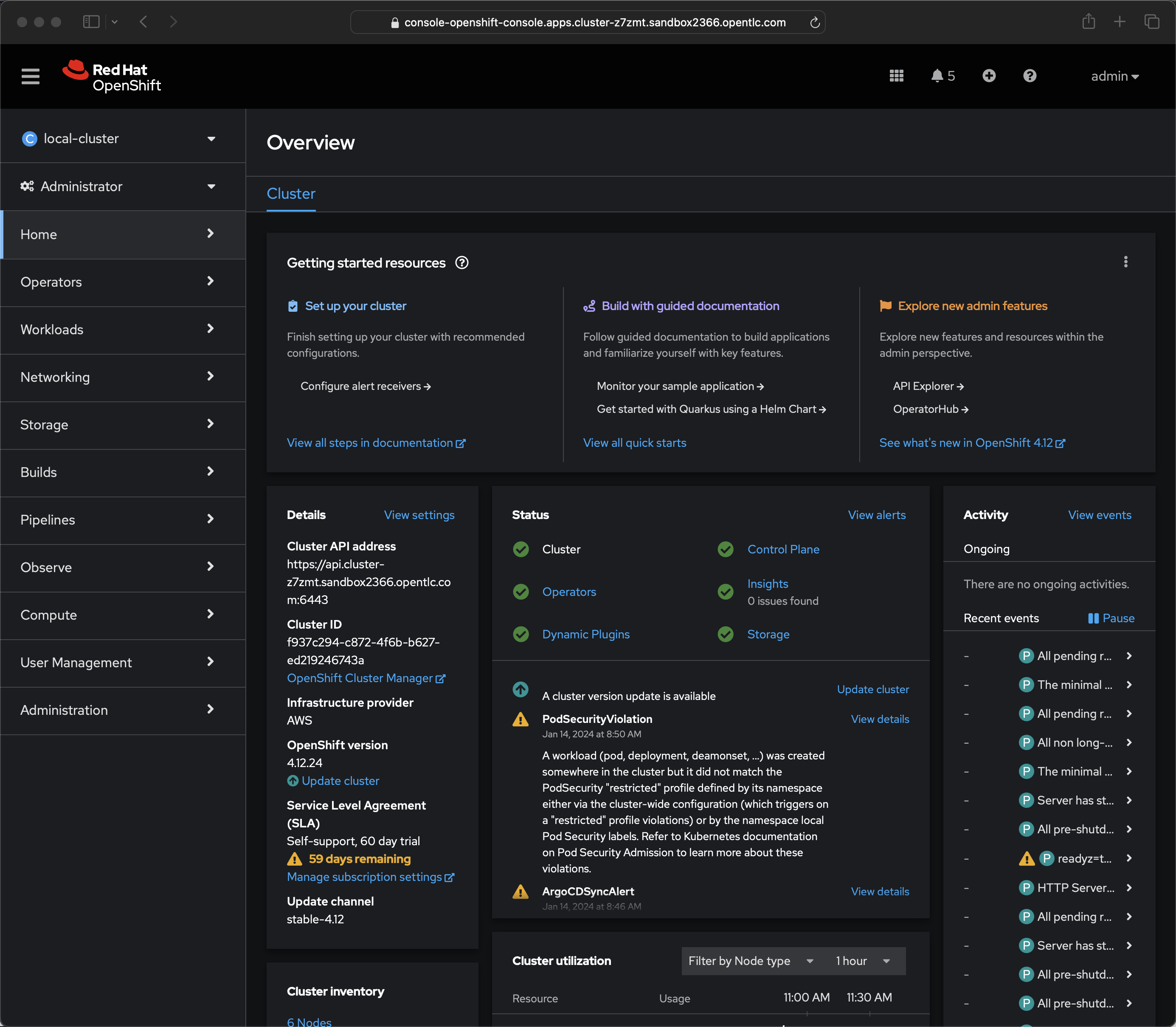Open the application launcher grid icon
Screen dimensions: 1176x1027
[896, 76]
